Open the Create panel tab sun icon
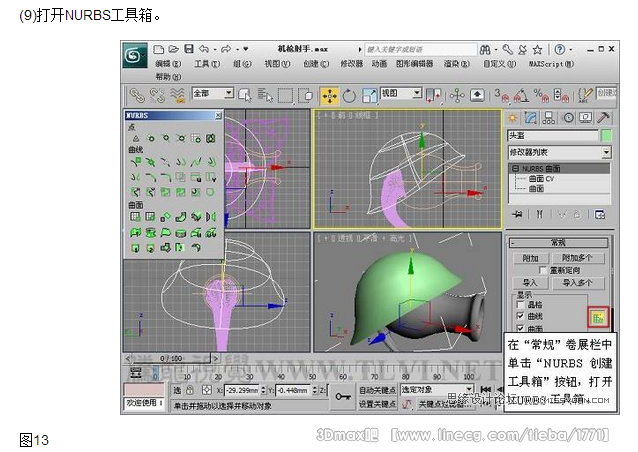 [x=512, y=118]
